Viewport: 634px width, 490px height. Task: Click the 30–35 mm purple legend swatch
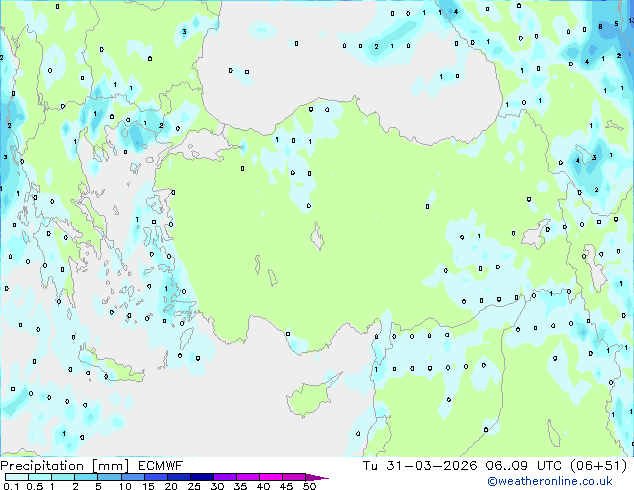(x=225, y=477)
